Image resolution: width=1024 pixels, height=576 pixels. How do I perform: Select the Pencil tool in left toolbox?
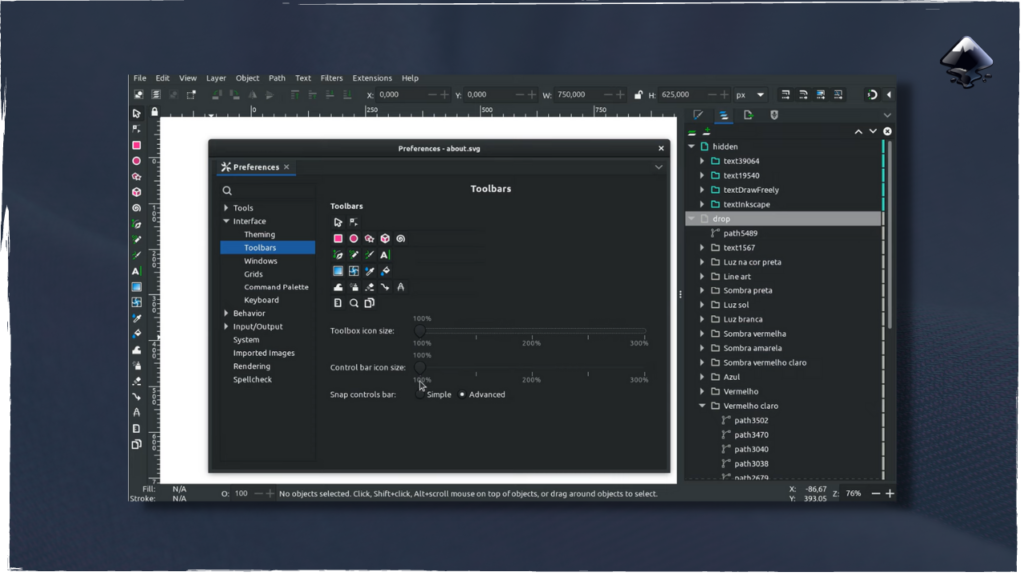tap(136, 240)
